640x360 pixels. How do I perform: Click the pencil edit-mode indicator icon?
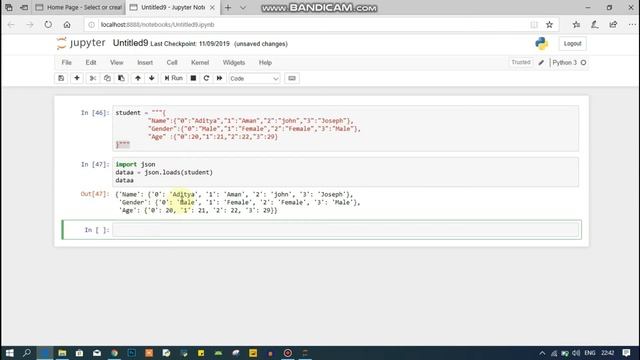pyautogui.click(x=541, y=62)
